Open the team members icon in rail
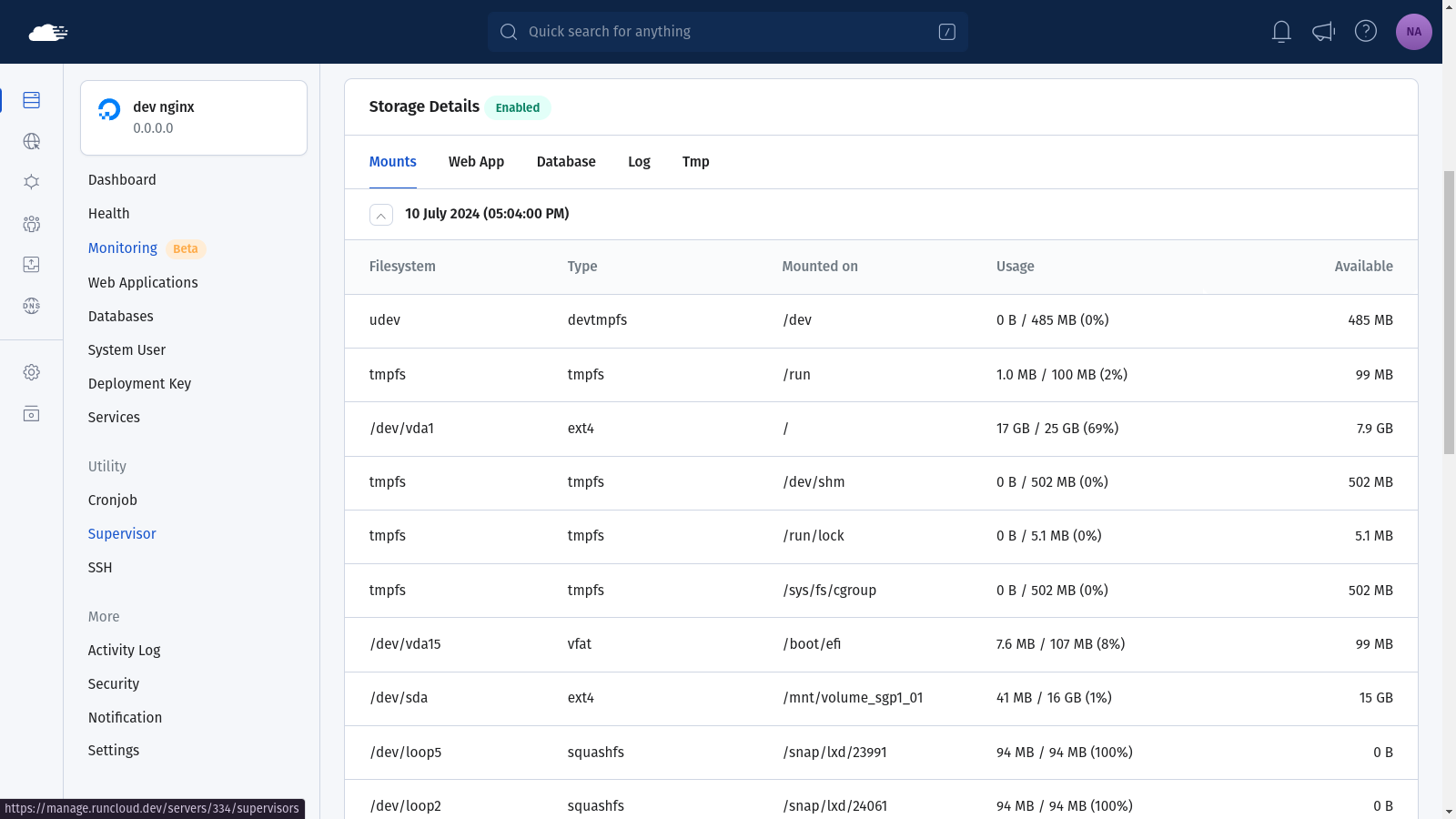The height and width of the screenshot is (819, 1456). [x=31, y=224]
